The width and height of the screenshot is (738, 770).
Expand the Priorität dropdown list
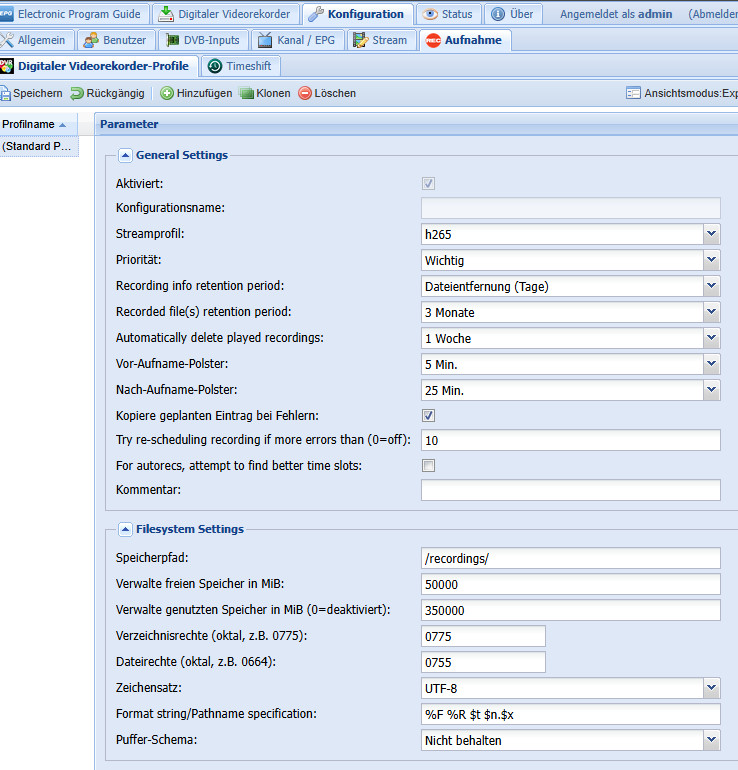(711, 260)
